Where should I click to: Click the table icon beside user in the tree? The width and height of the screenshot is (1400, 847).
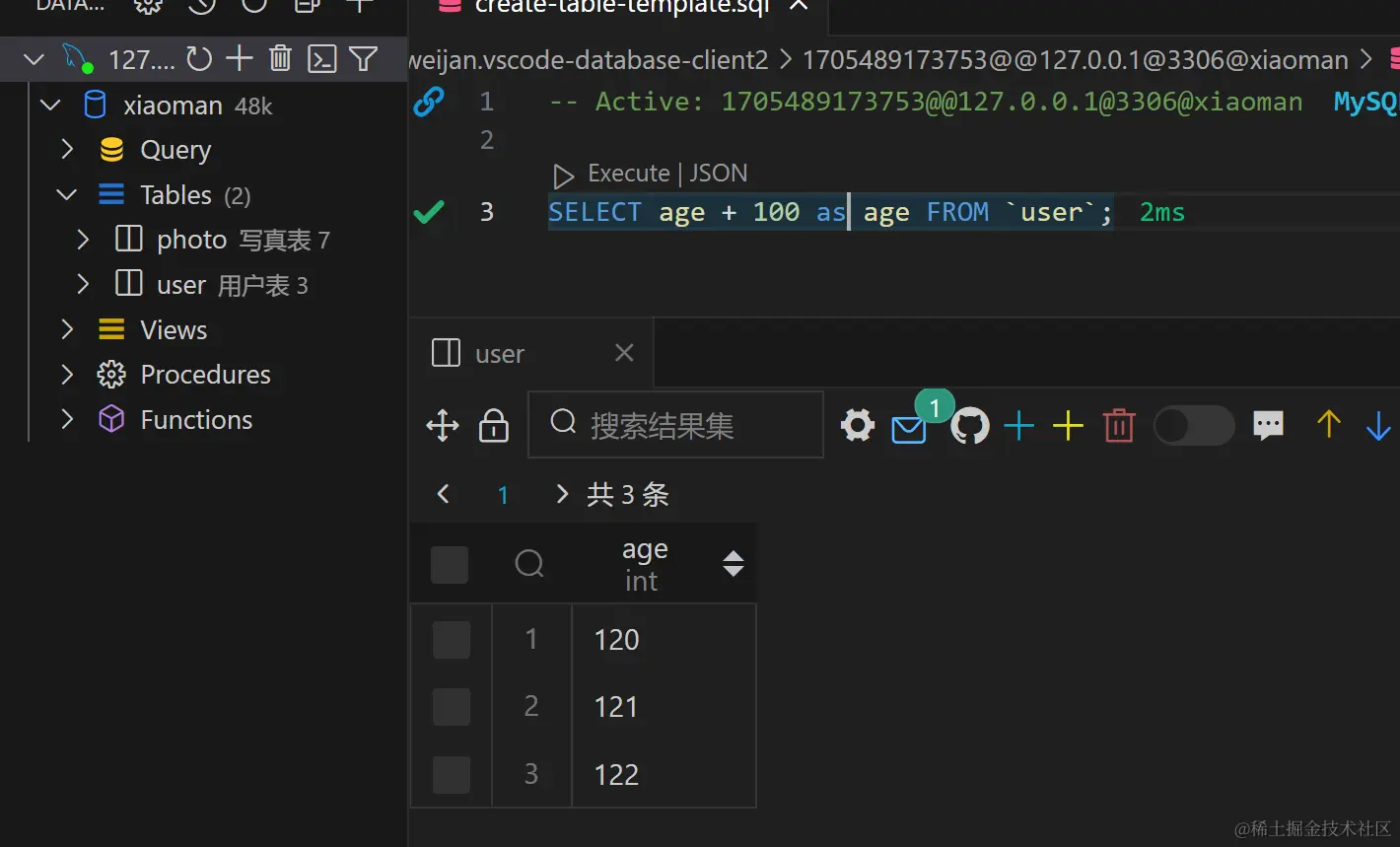129,284
